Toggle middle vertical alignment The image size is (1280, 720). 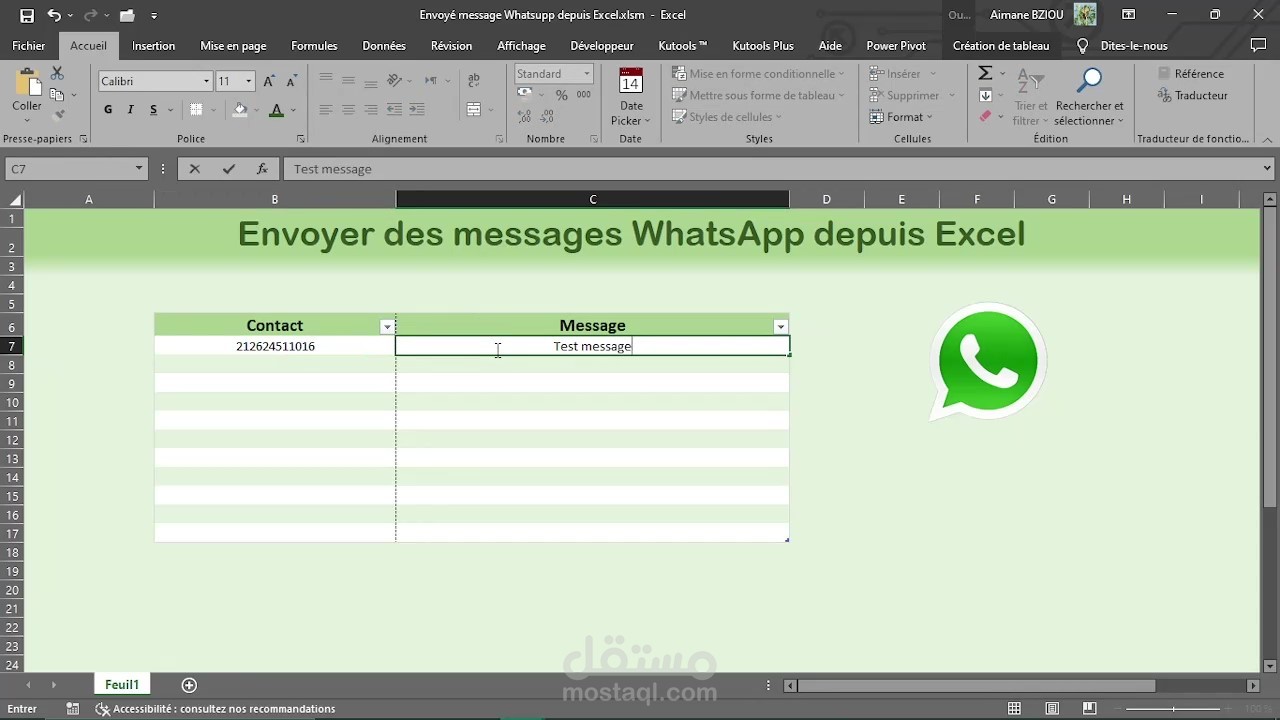click(x=348, y=81)
